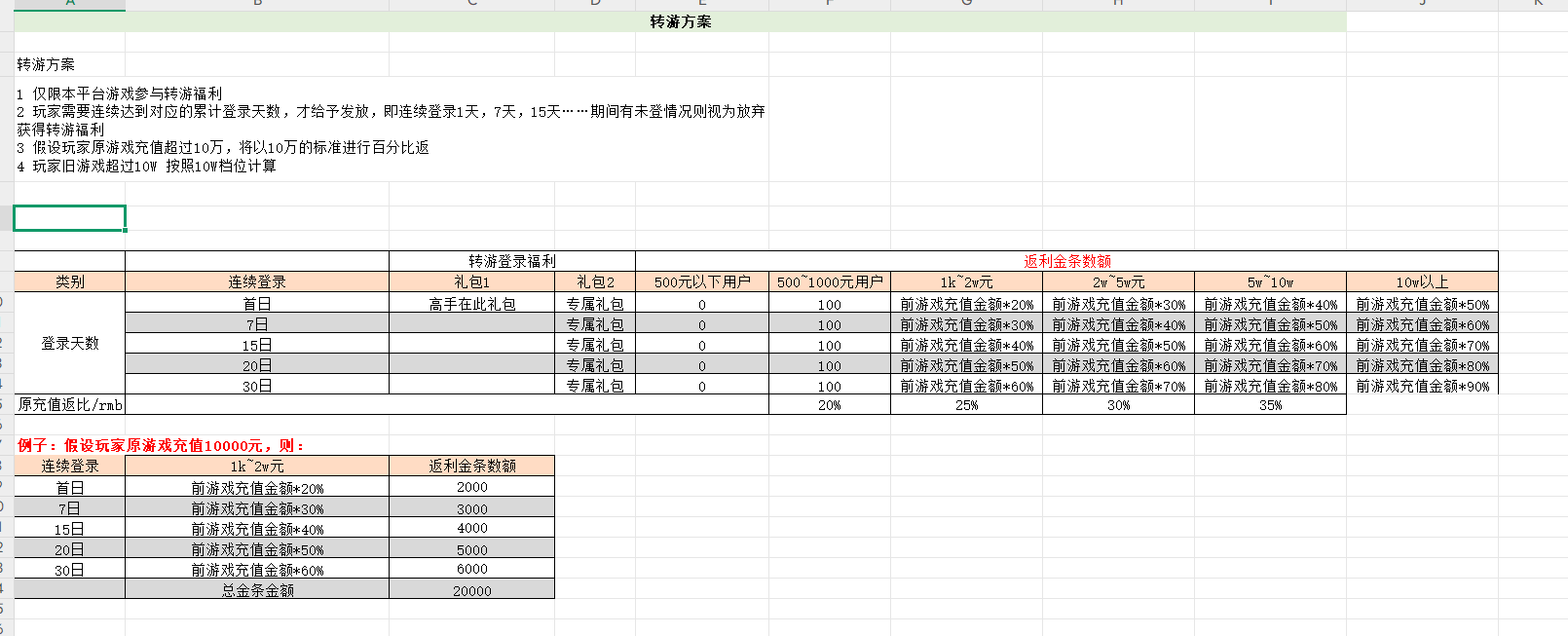Click the "500~1000元用户" header cell
Viewport: 1568px width, 636px height.
[829, 281]
